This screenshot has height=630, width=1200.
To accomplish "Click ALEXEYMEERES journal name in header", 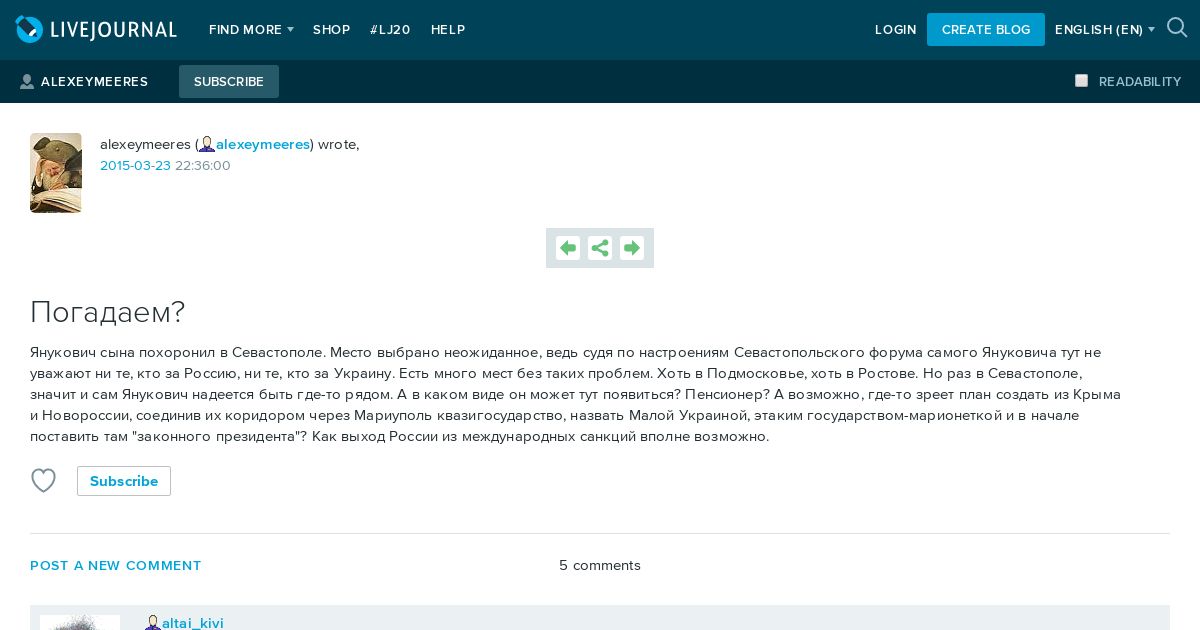I will tap(94, 82).
